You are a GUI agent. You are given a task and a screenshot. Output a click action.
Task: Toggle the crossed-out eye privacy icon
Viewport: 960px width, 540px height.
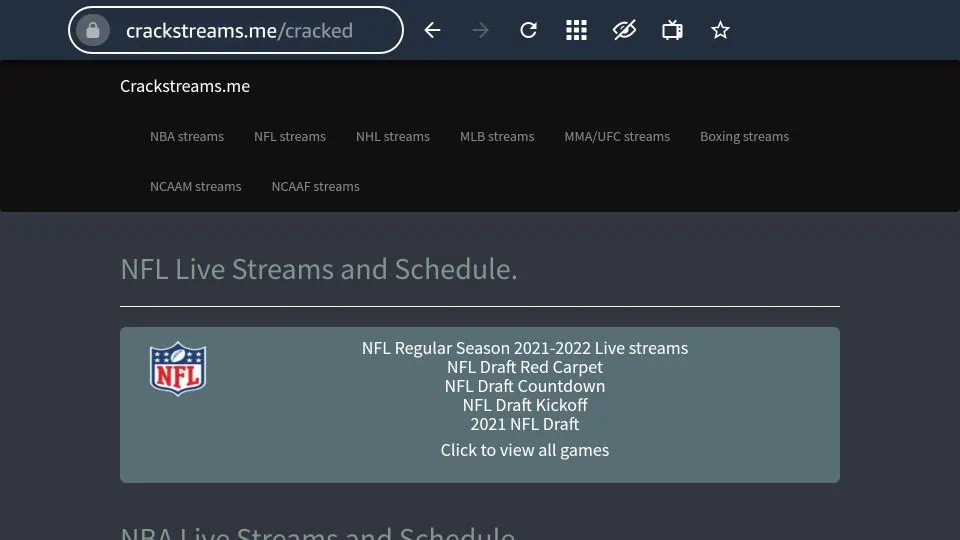pos(624,30)
